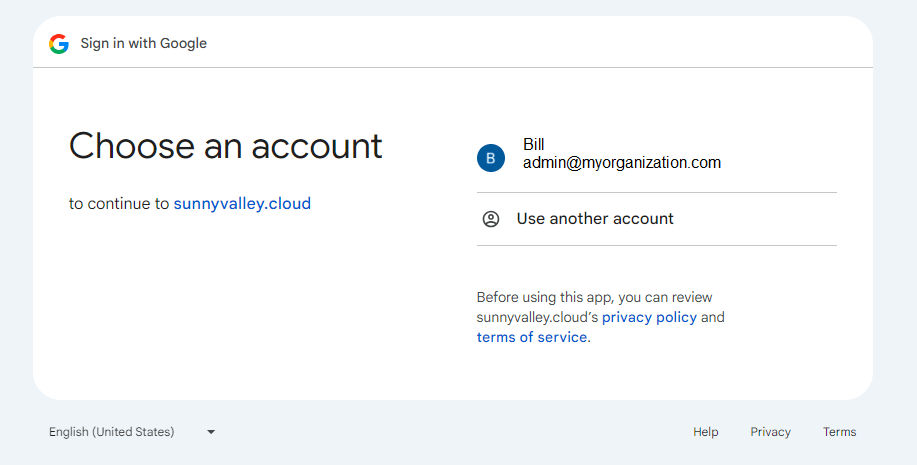Open the Help footer link
Viewport: 917px width, 465px height.
[x=705, y=432]
